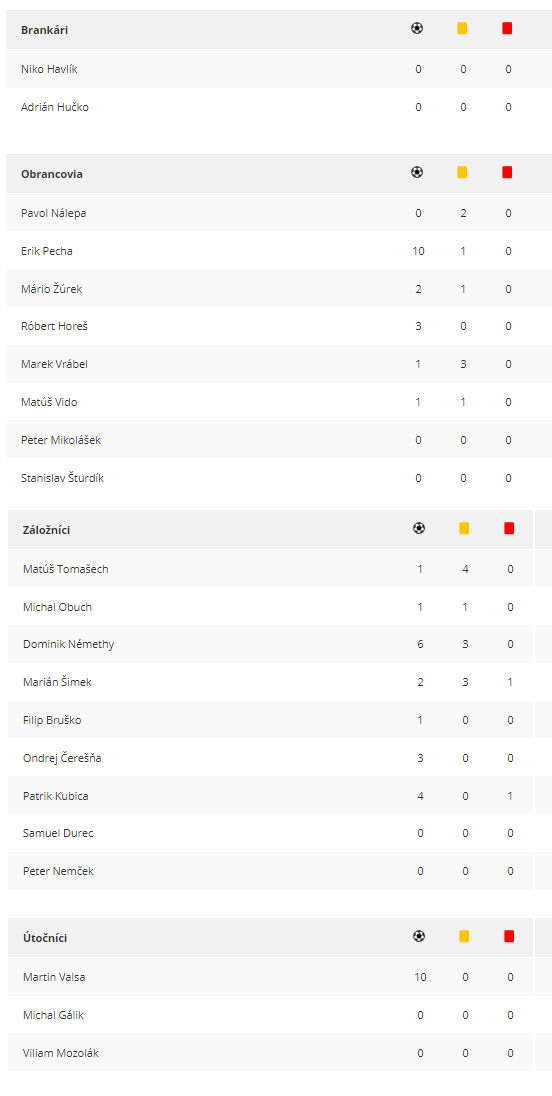This screenshot has height=1096, width=552.
Task: Click the yellow card icon in Obrancovia header
Action: (462, 172)
